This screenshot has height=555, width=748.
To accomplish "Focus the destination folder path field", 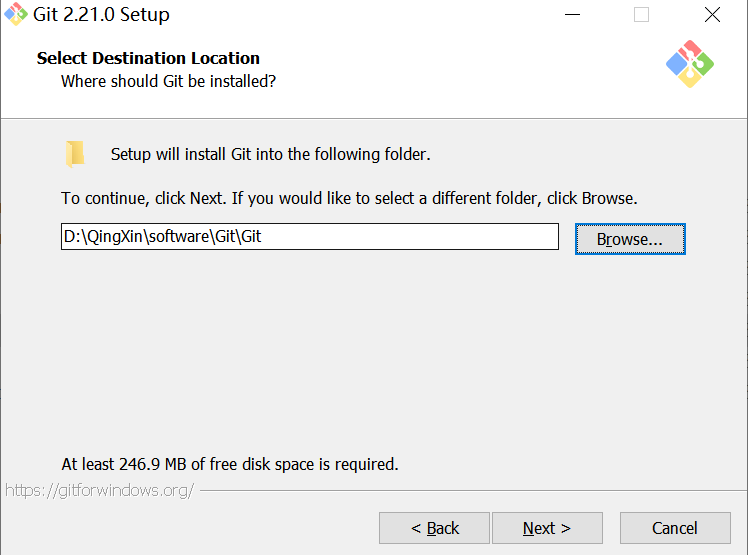I will pos(309,237).
